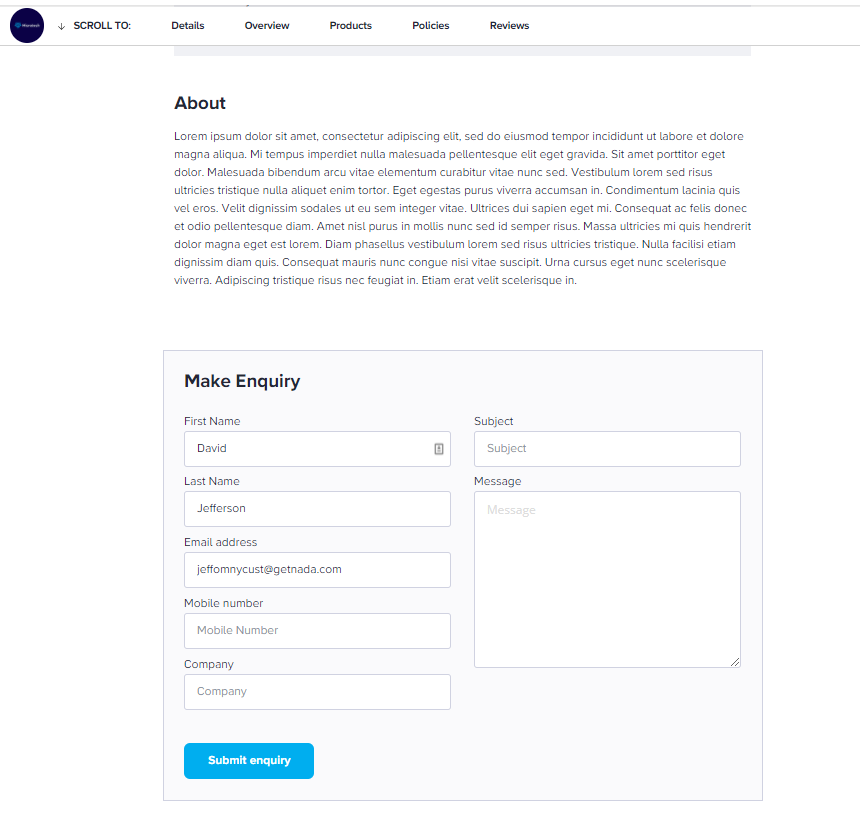Viewport: 860px width, 840px height.
Task: Navigate to the Reviews section
Action: [509, 26]
